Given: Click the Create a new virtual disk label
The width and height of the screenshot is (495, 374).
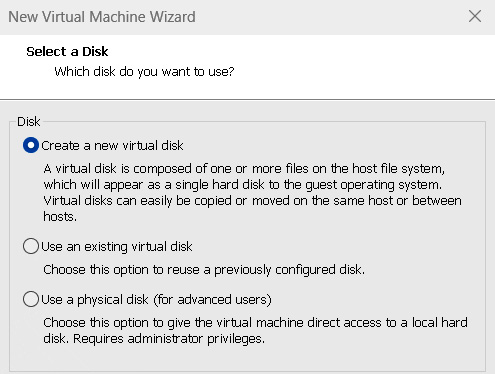Looking at the screenshot, I should tap(112, 146).
